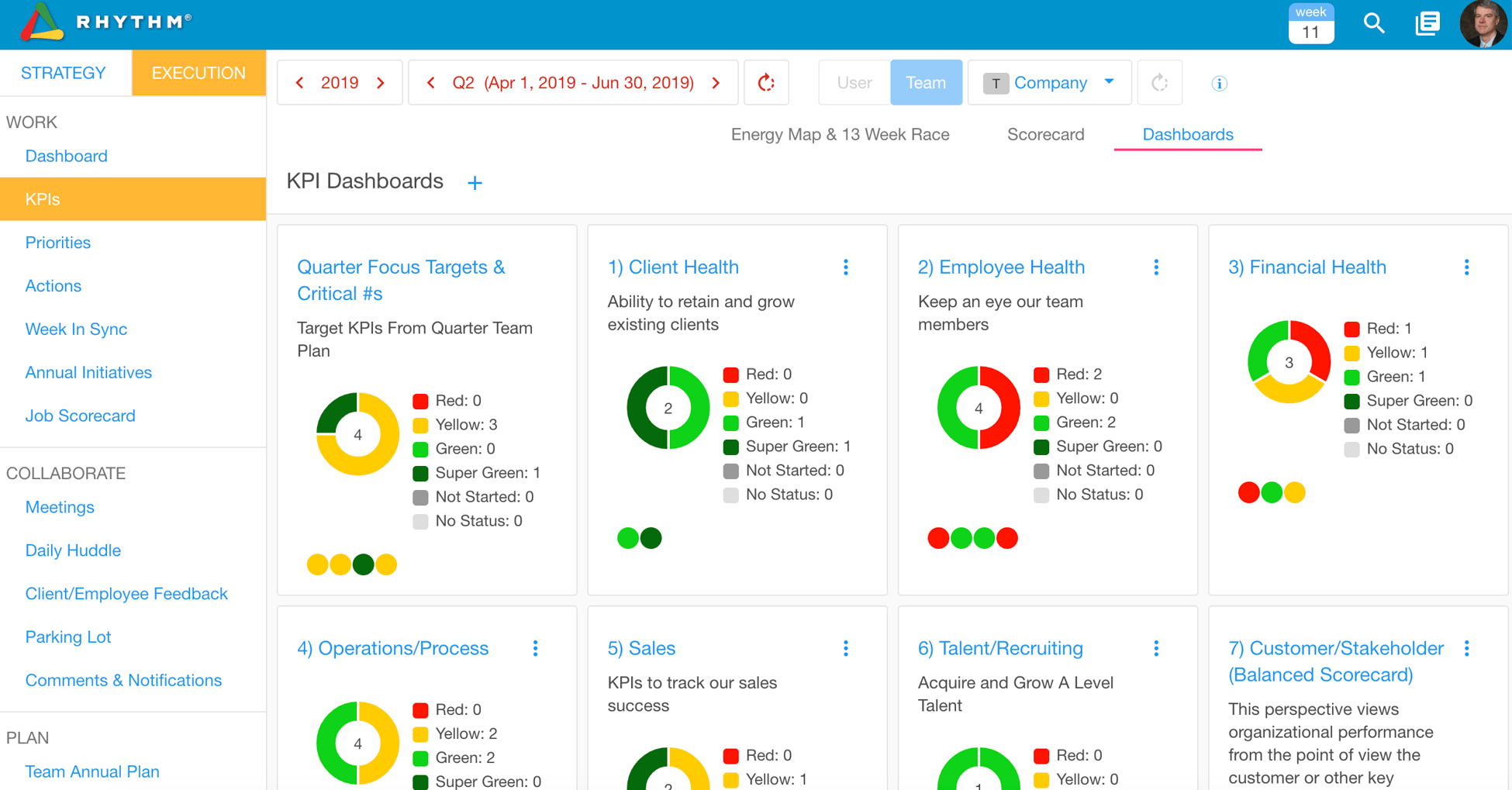This screenshot has height=790, width=1512.
Task: Click the stacked screens icon near the avatar
Action: coord(1427,23)
